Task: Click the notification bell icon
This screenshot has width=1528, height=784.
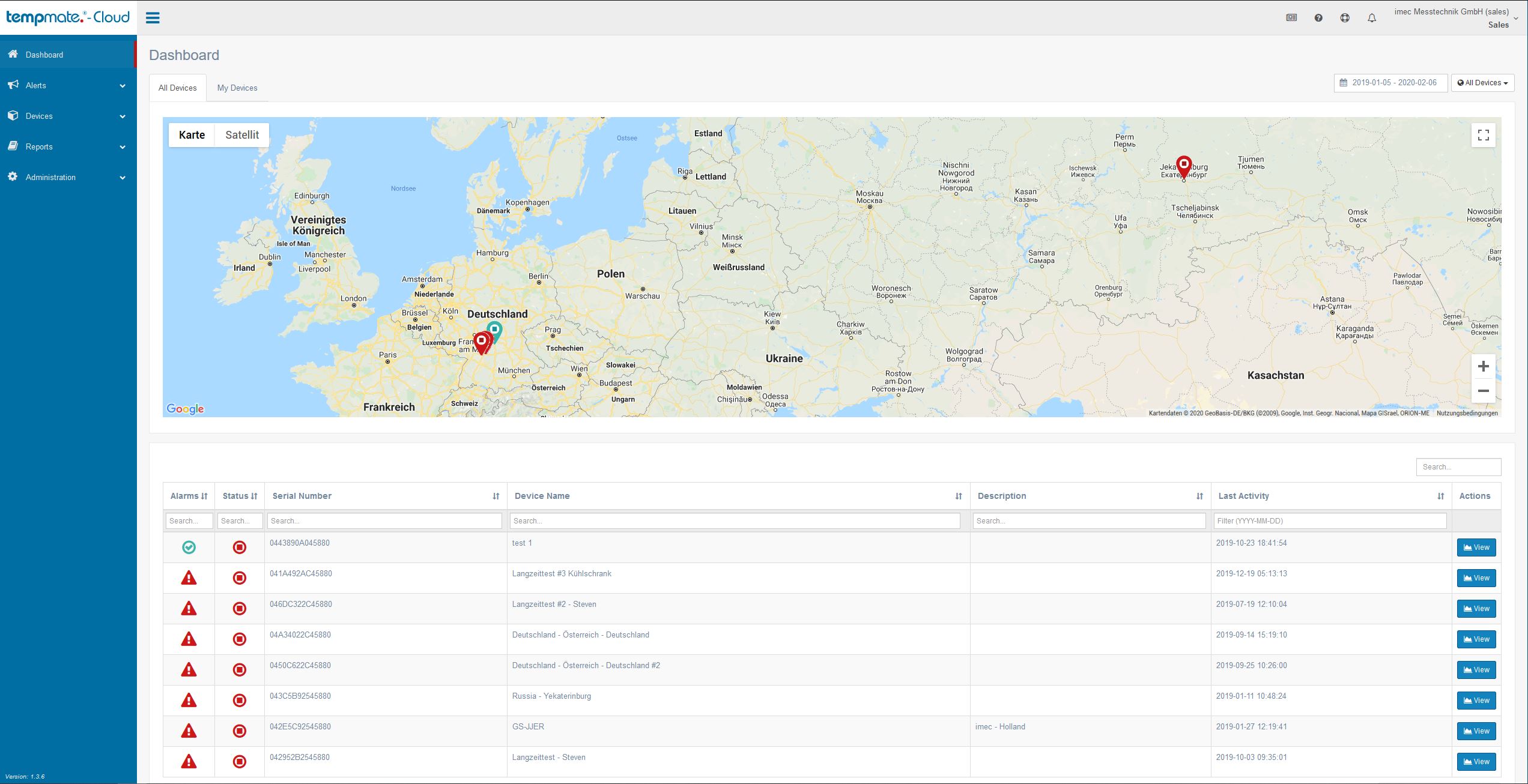Action: 1371,18
